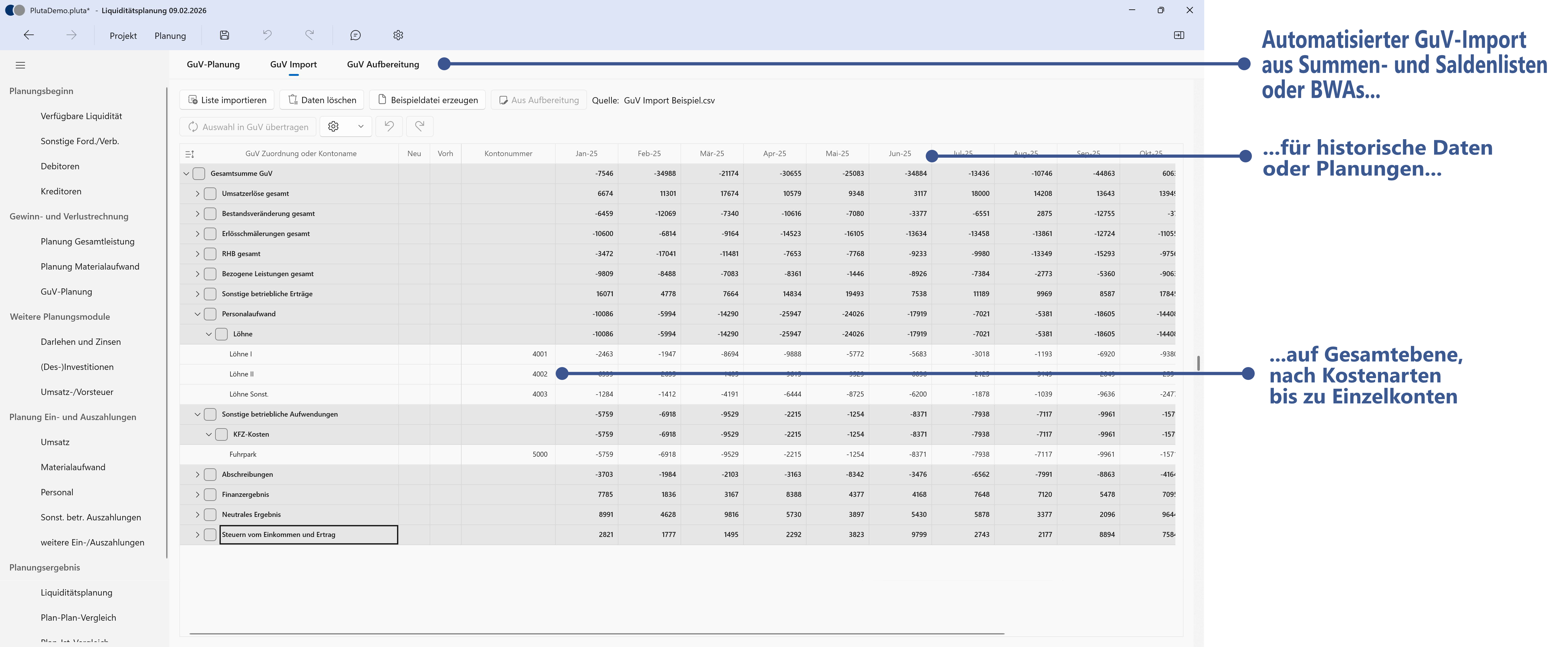Image resolution: width=1568 pixels, height=647 pixels.
Task: Switch to the GuV Aufbereitung tab
Action: 383,64
